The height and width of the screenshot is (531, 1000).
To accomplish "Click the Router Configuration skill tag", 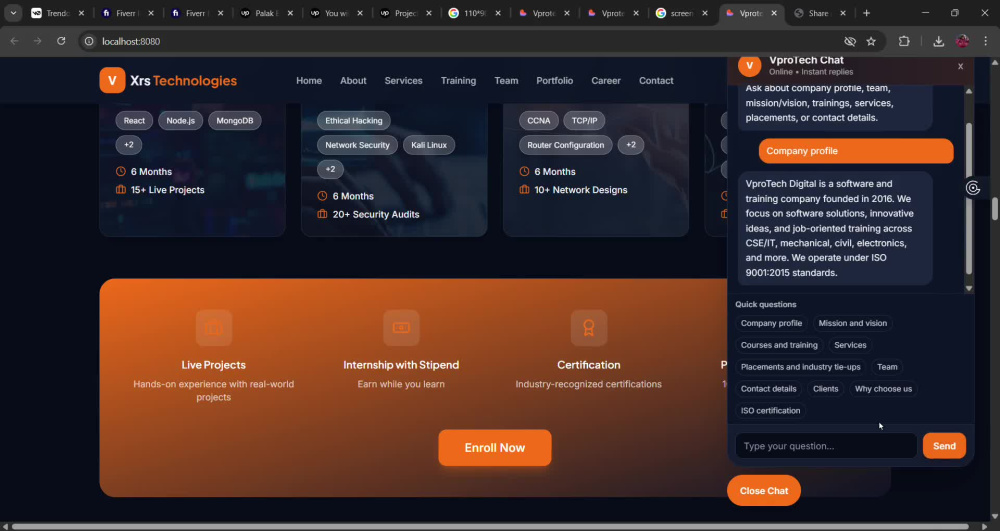I will tap(566, 145).
